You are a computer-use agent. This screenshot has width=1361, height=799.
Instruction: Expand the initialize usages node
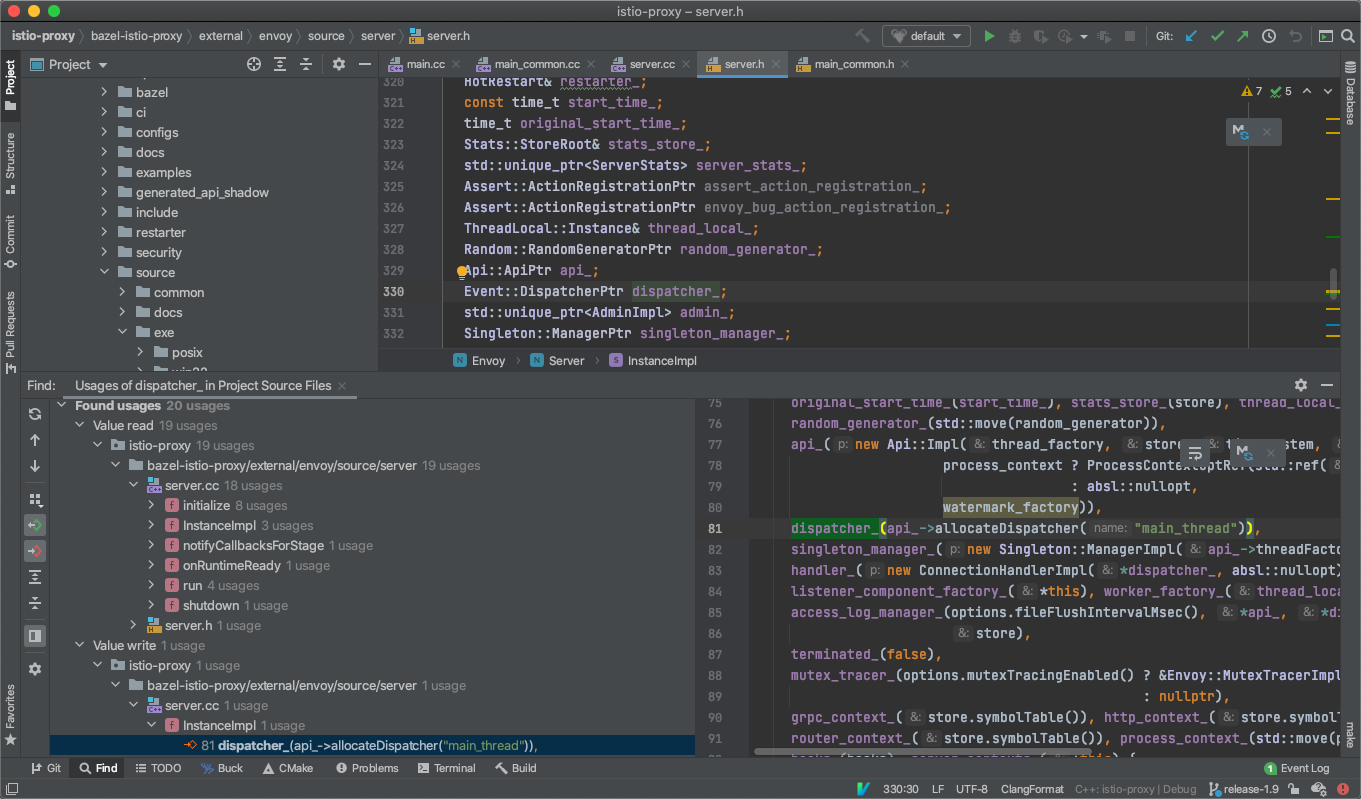tap(151, 506)
